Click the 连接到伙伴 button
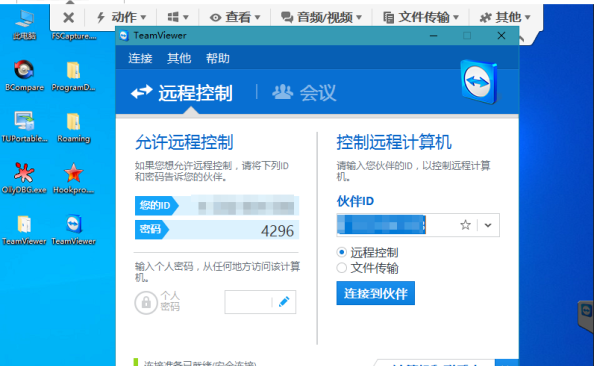594x366 pixels. [375, 293]
